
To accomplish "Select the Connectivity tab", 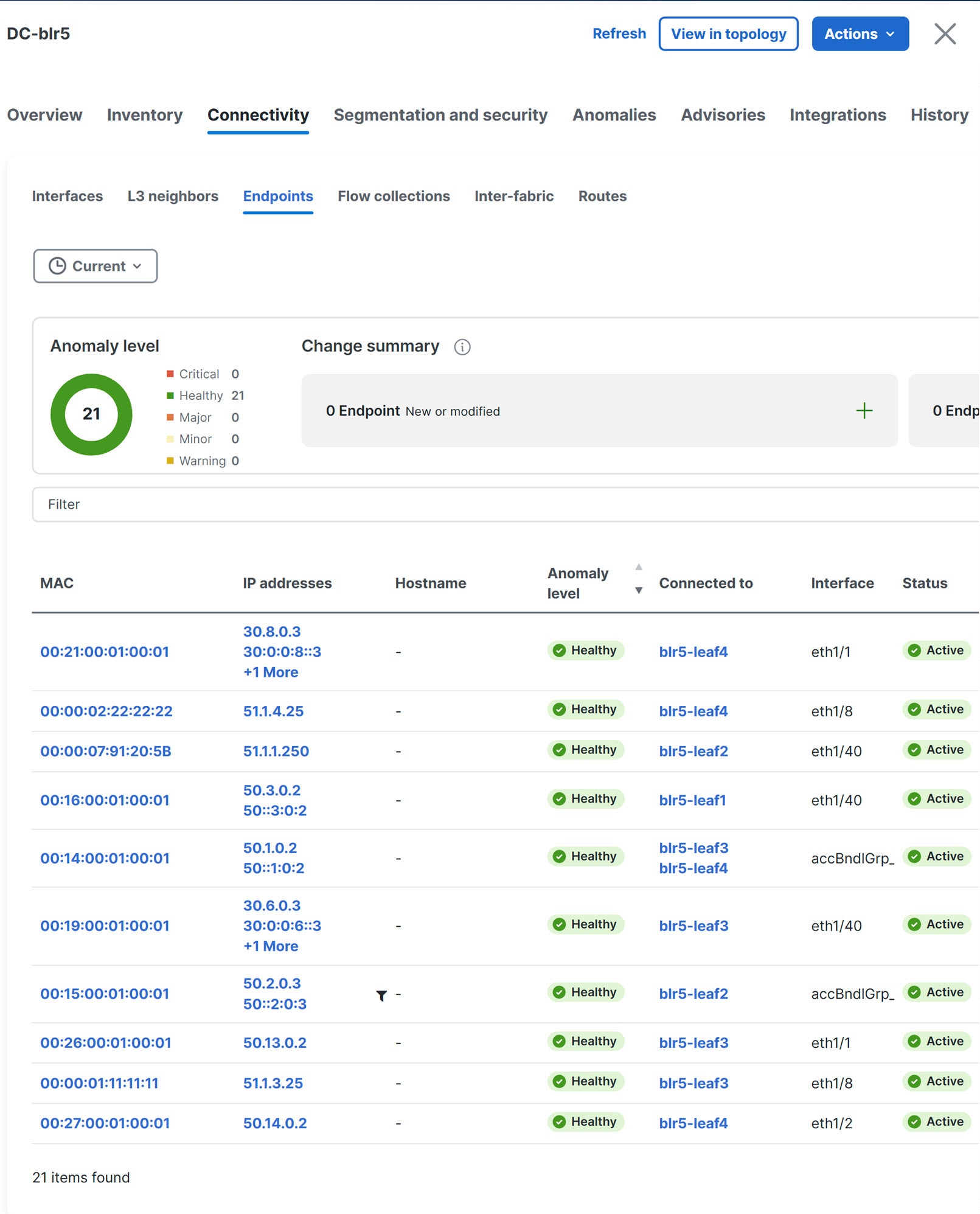I will 258,115.
